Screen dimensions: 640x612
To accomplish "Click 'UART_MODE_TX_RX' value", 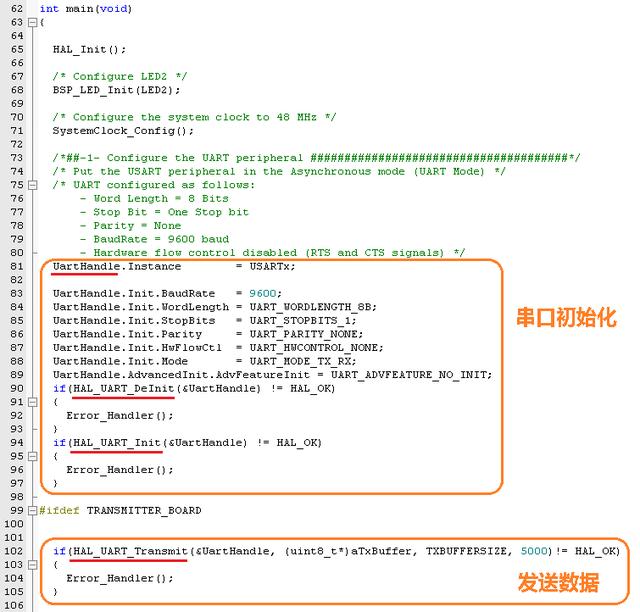I will coord(300,361).
